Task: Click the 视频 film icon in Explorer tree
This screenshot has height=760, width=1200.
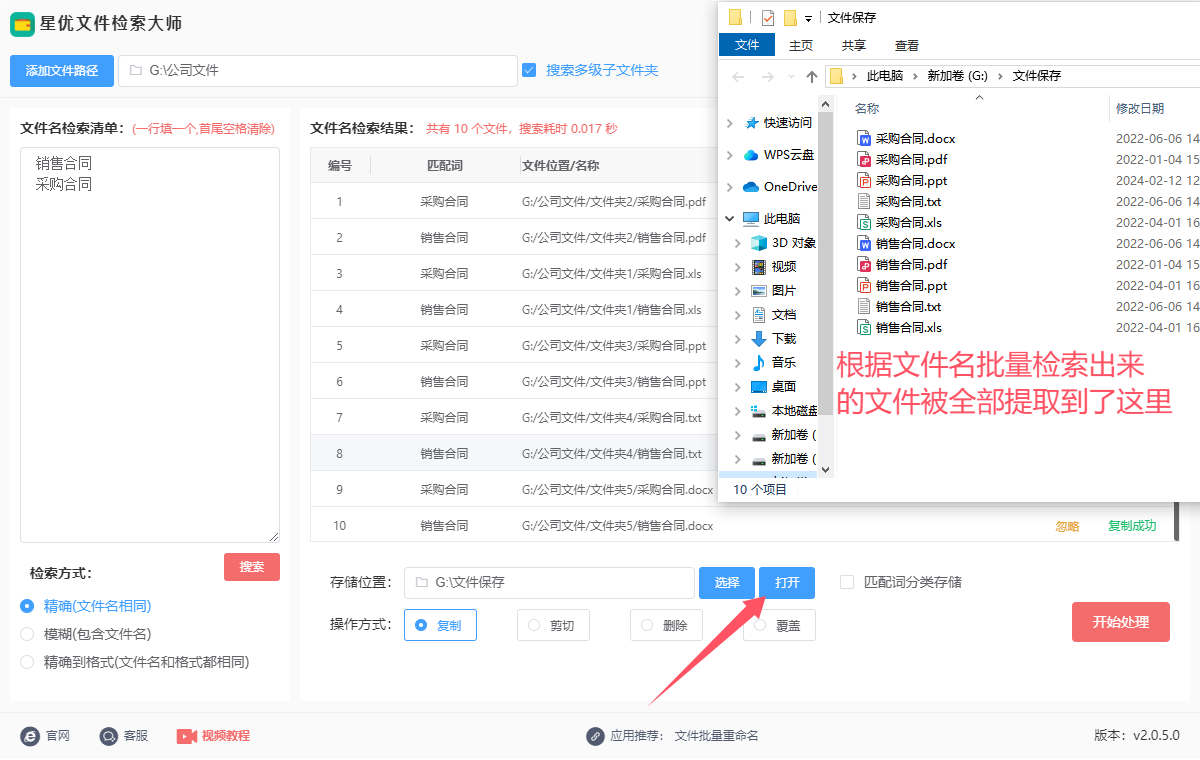Action: coord(759,267)
